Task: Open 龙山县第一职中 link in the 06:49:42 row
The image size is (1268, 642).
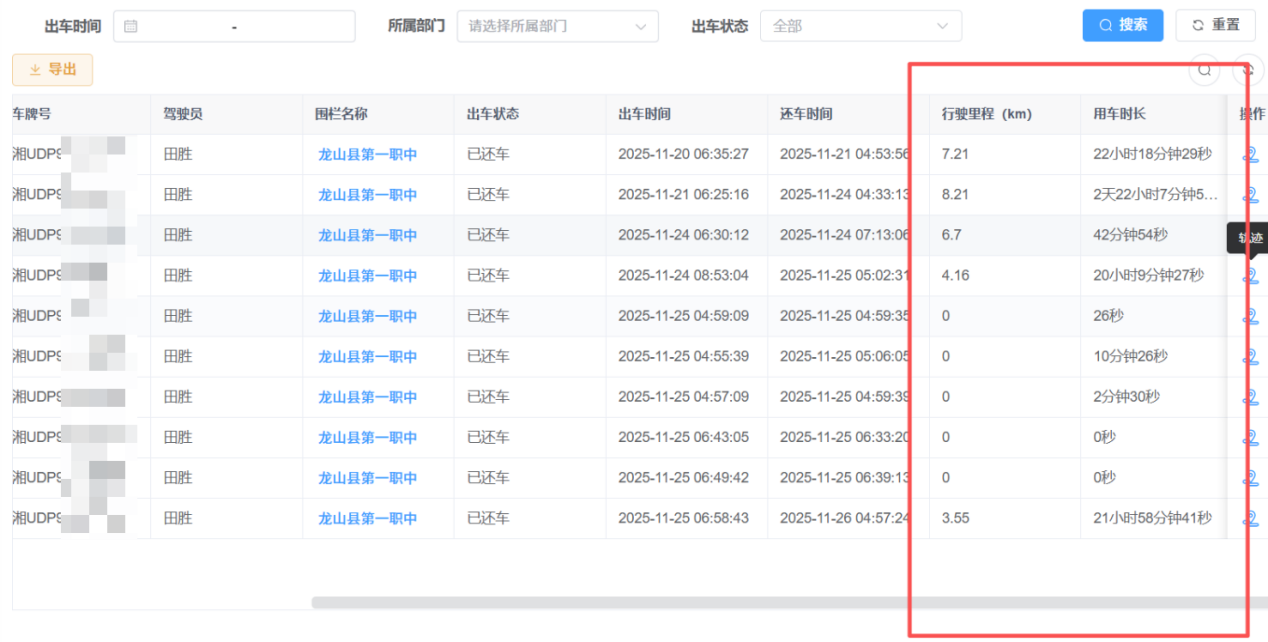Action: click(x=367, y=478)
